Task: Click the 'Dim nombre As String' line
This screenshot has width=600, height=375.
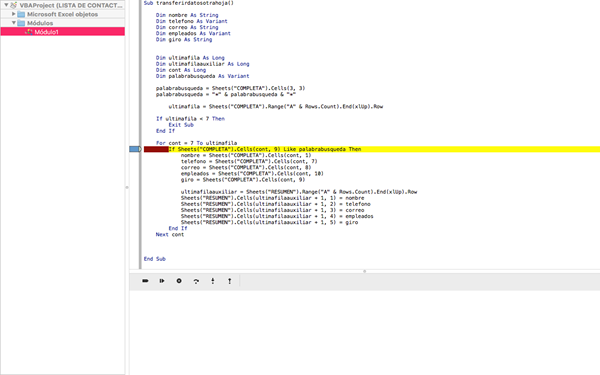Action: coord(187,15)
